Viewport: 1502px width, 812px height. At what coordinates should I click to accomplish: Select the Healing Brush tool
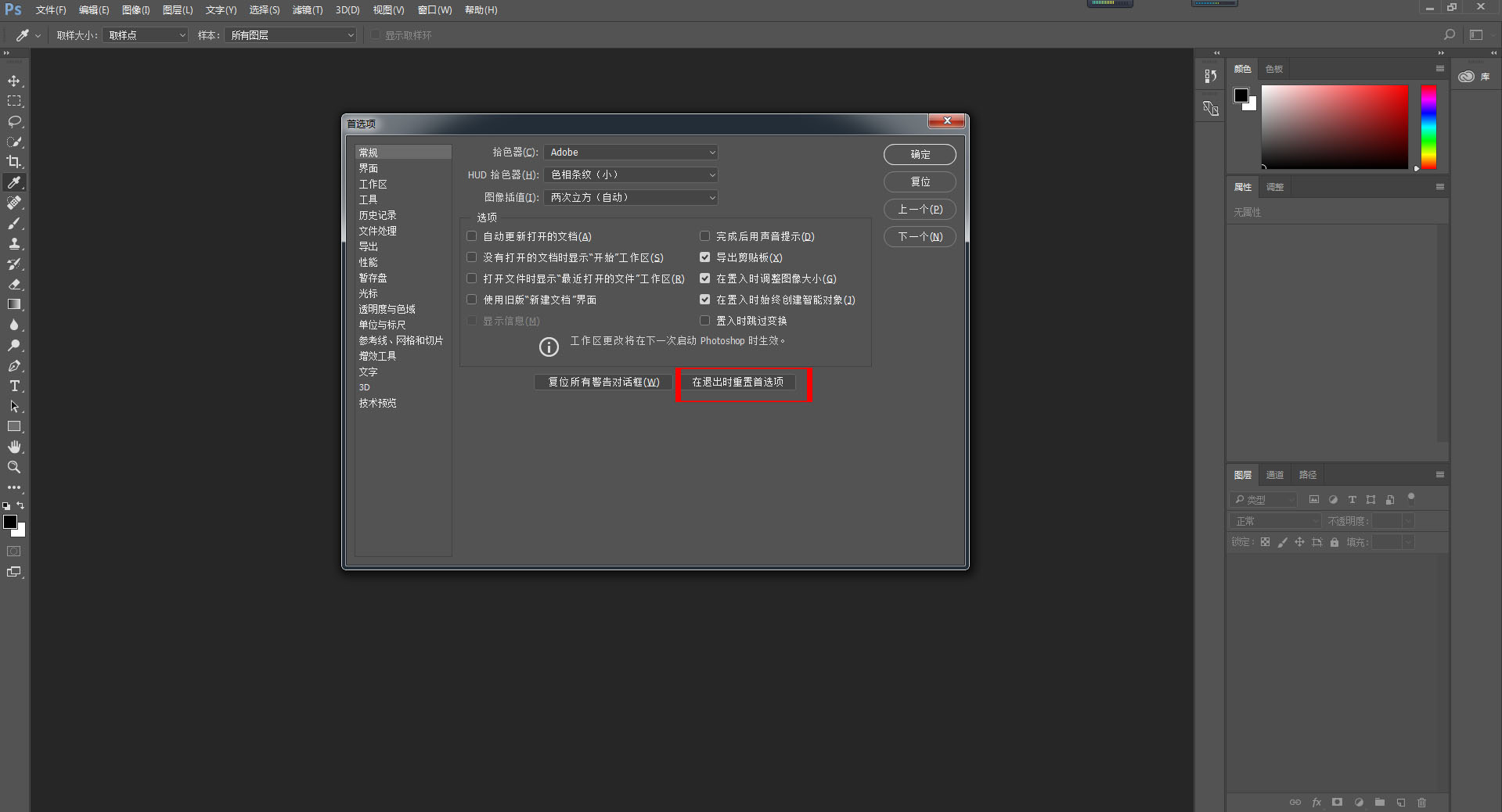[14, 203]
